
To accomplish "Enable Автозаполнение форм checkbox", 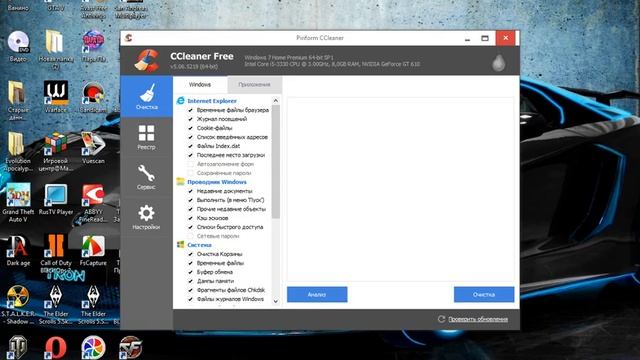I will click(191, 164).
